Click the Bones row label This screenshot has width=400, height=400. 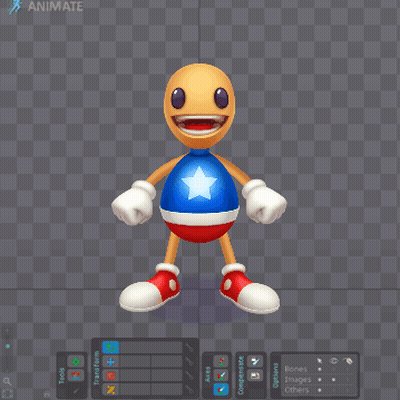coord(296,369)
